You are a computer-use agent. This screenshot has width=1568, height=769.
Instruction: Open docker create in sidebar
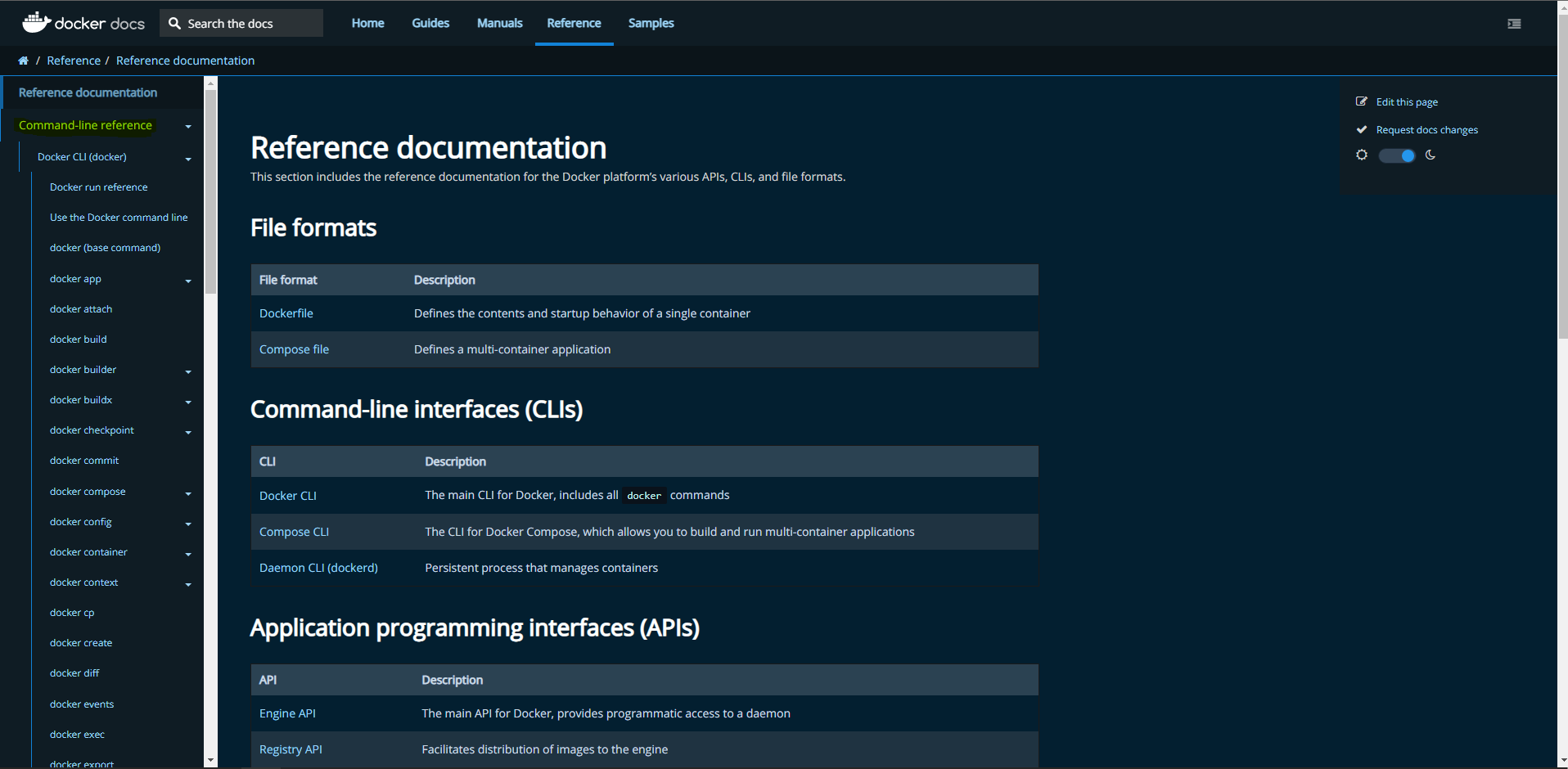(x=80, y=643)
